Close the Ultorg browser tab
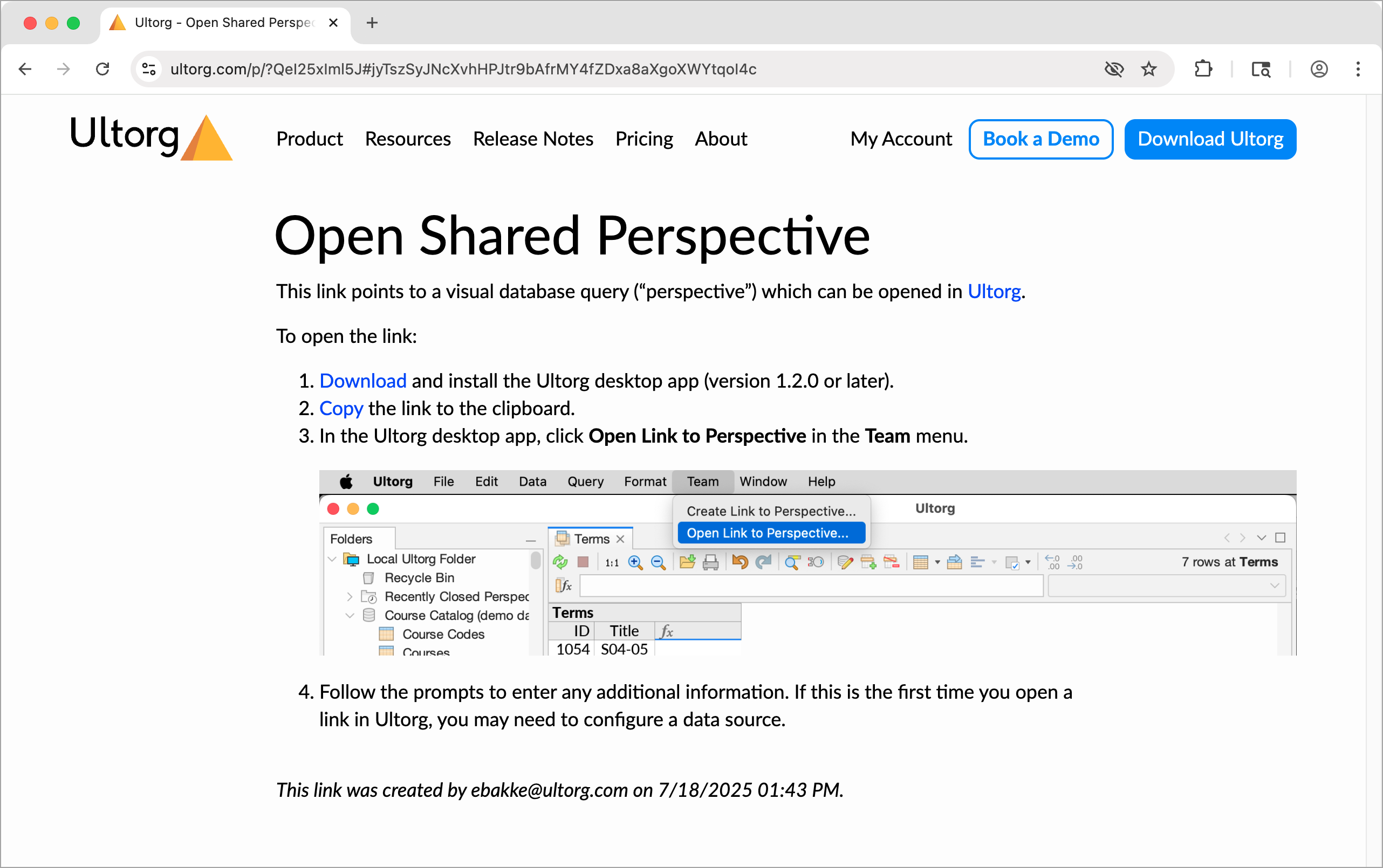Image resolution: width=1383 pixels, height=868 pixels. tap(333, 23)
